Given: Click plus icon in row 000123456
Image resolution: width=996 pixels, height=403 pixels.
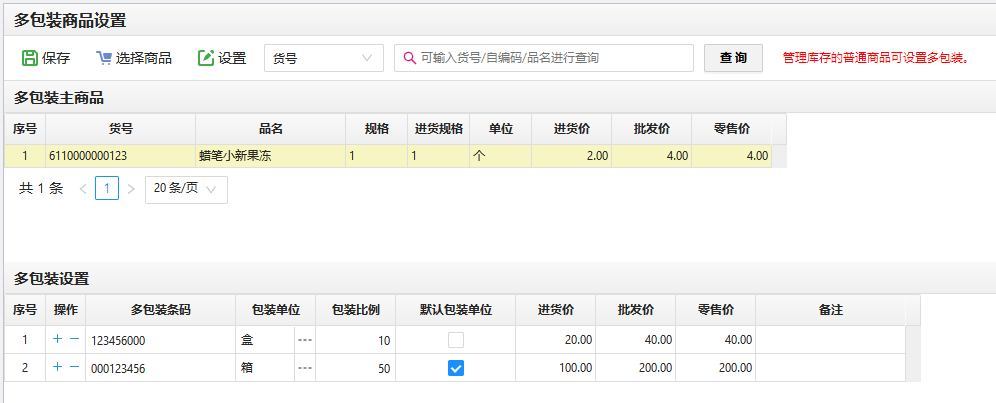Looking at the screenshot, I should tap(57, 367).
